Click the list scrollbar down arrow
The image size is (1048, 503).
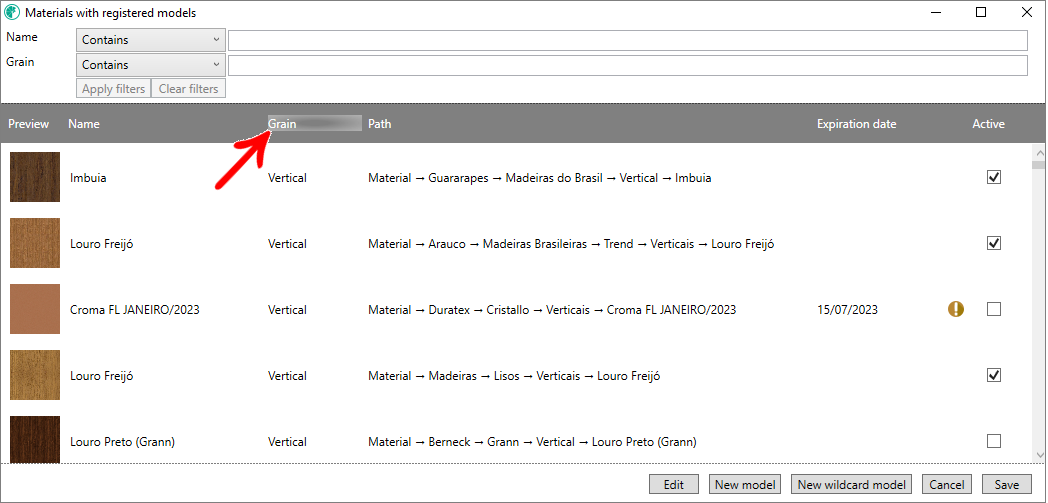pos(1038,455)
